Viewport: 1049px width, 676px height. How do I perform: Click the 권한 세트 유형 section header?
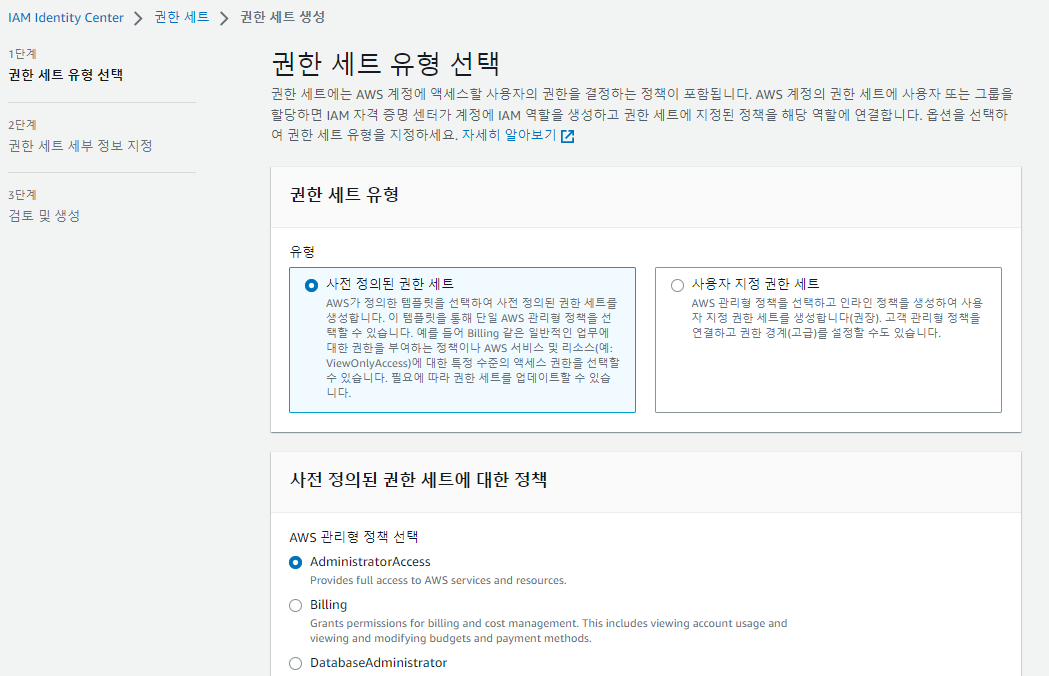point(344,195)
